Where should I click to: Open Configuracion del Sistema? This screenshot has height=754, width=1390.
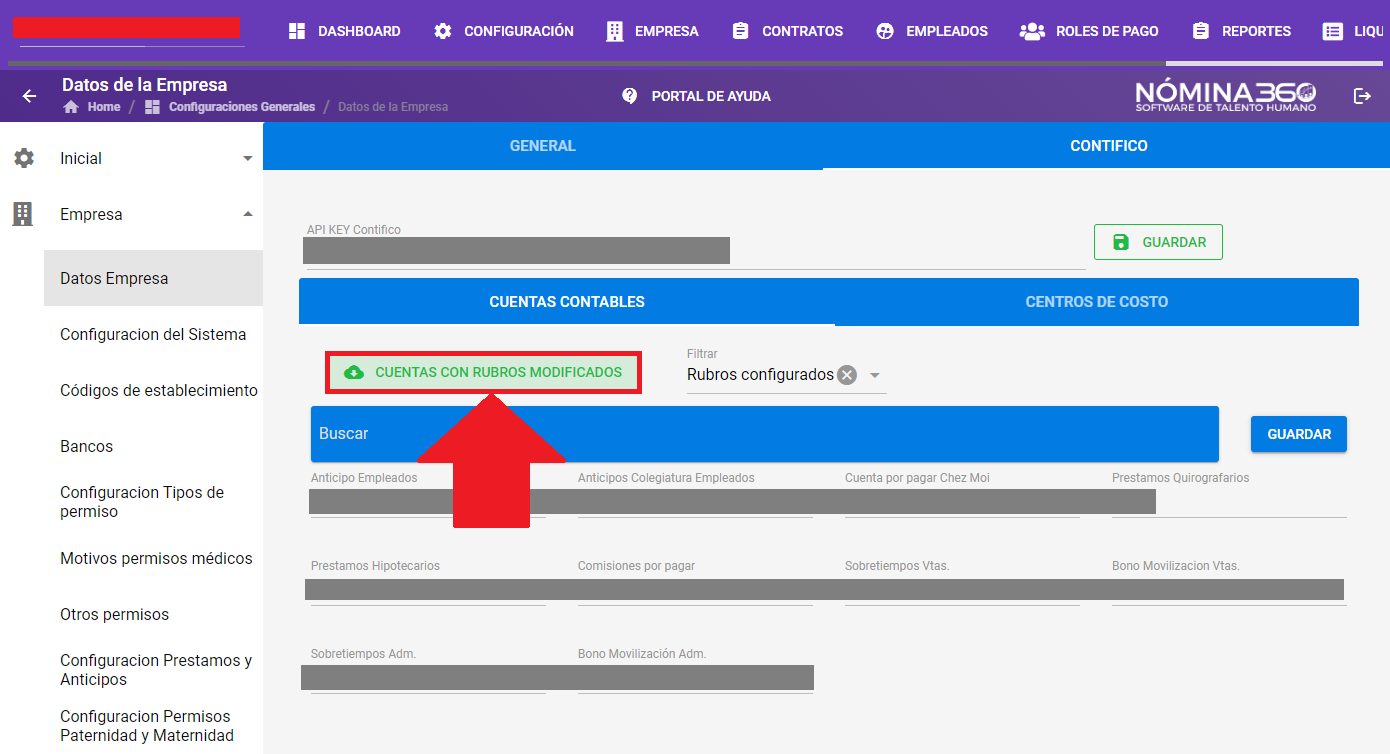pyautogui.click(x=153, y=334)
